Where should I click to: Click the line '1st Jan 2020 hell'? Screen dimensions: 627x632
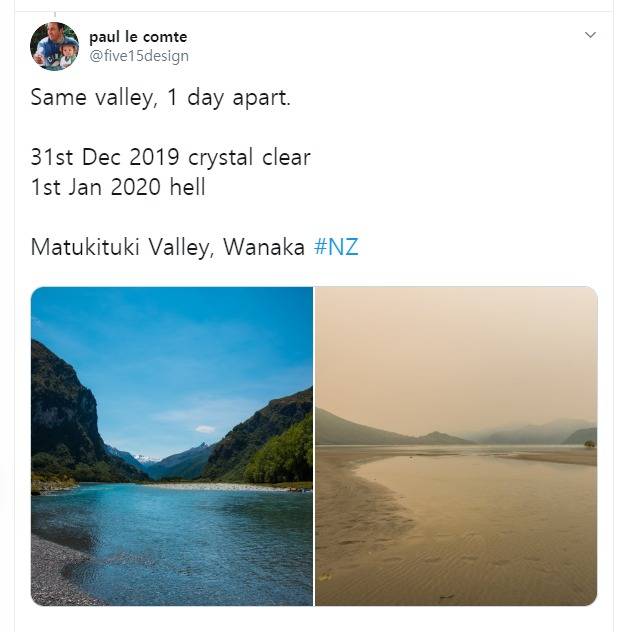click(118, 187)
